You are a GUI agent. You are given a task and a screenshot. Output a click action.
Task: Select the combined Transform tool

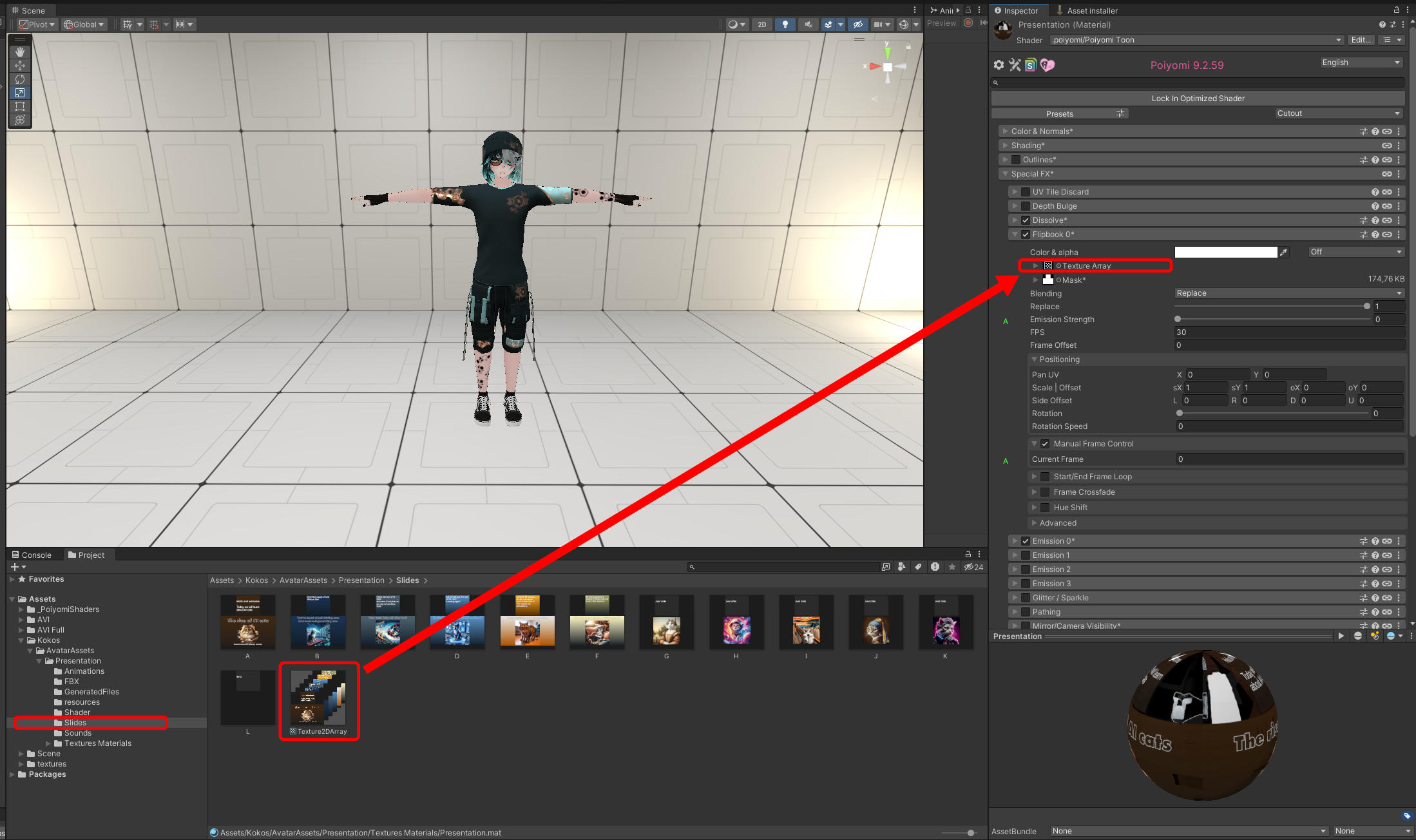[x=20, y=120]
